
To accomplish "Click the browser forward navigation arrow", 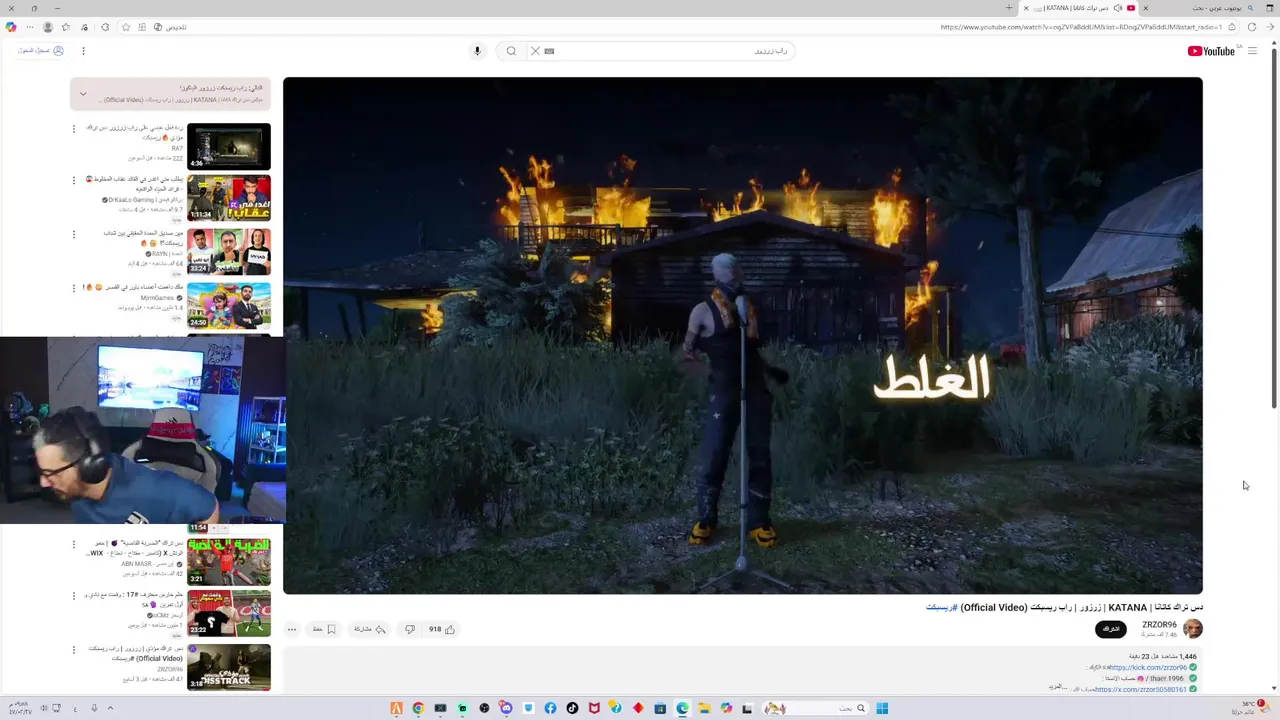I will click(x=1271, y=27).
